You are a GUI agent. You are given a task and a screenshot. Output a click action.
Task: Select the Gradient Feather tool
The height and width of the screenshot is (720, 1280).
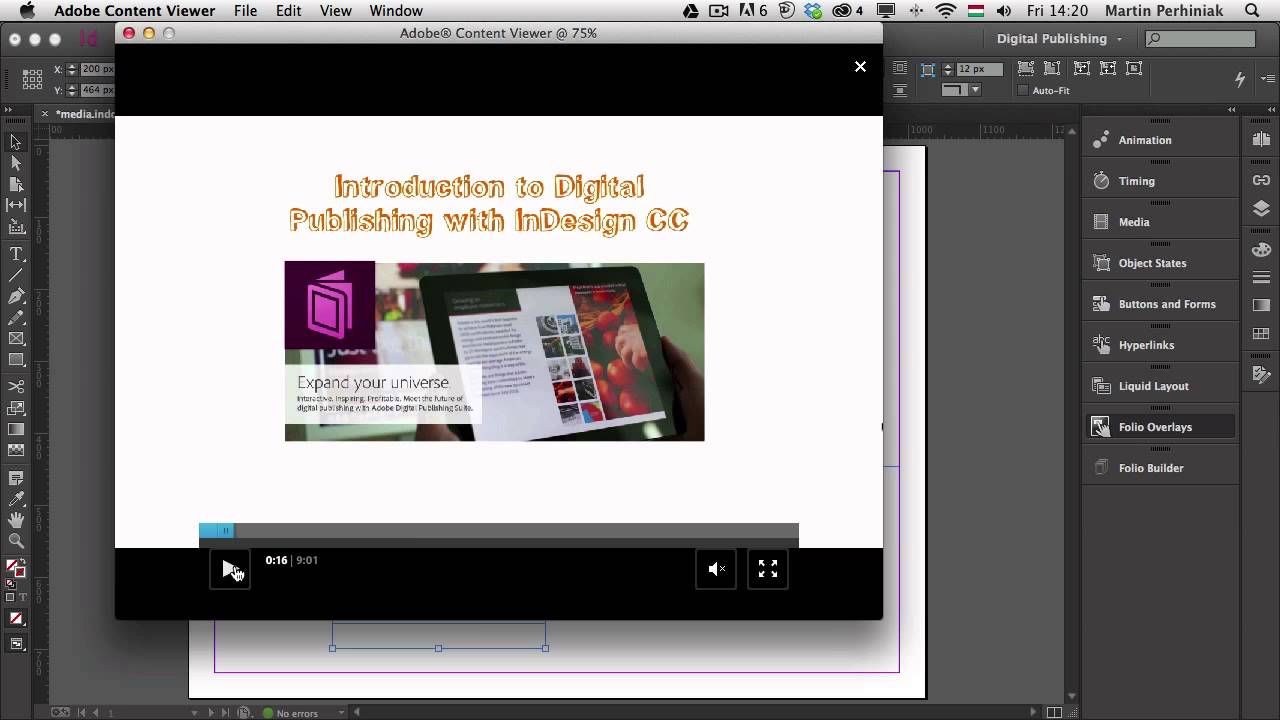click(16, 450)
